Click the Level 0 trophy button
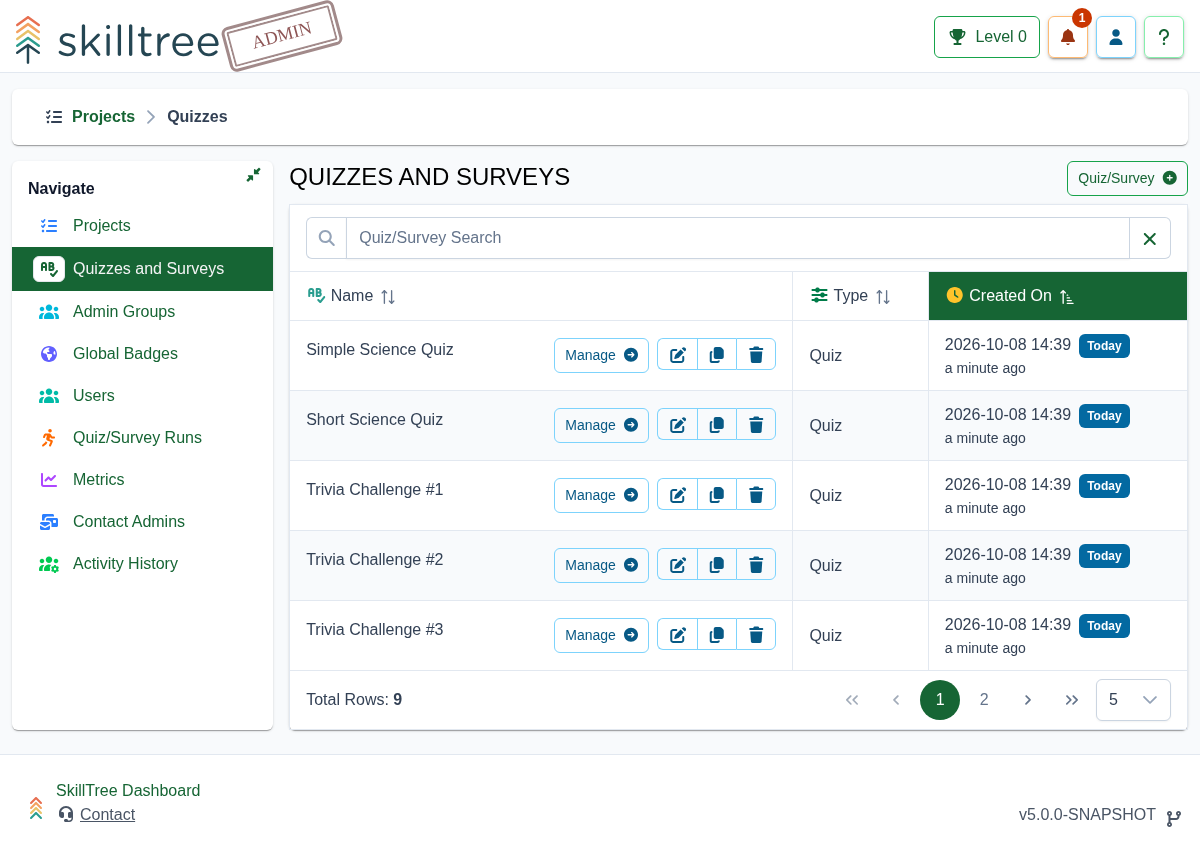 pyautogui.click(x=987, y=37)
